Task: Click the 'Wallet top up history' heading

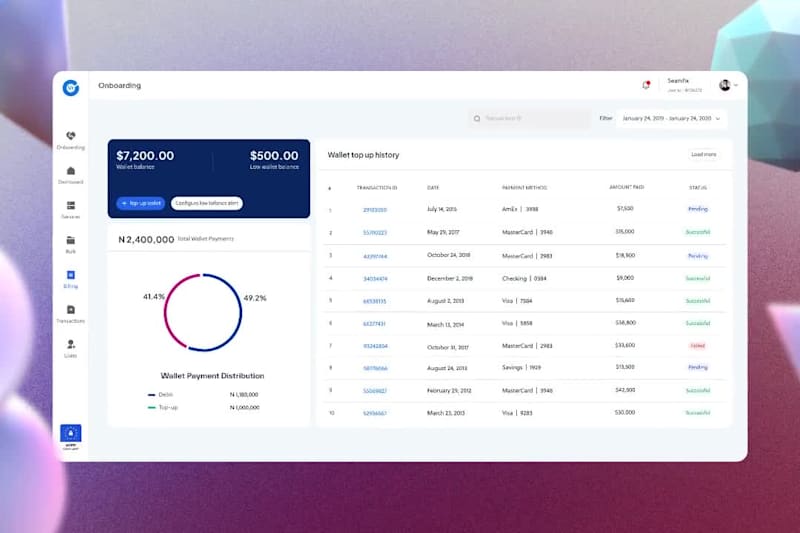Action: click(363, 155)
